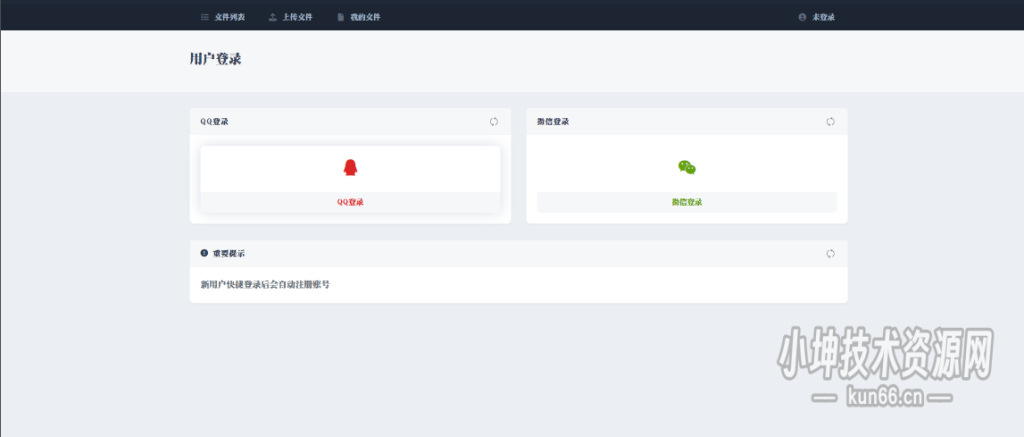Open the 我的文件 menu item

(359, 18)
